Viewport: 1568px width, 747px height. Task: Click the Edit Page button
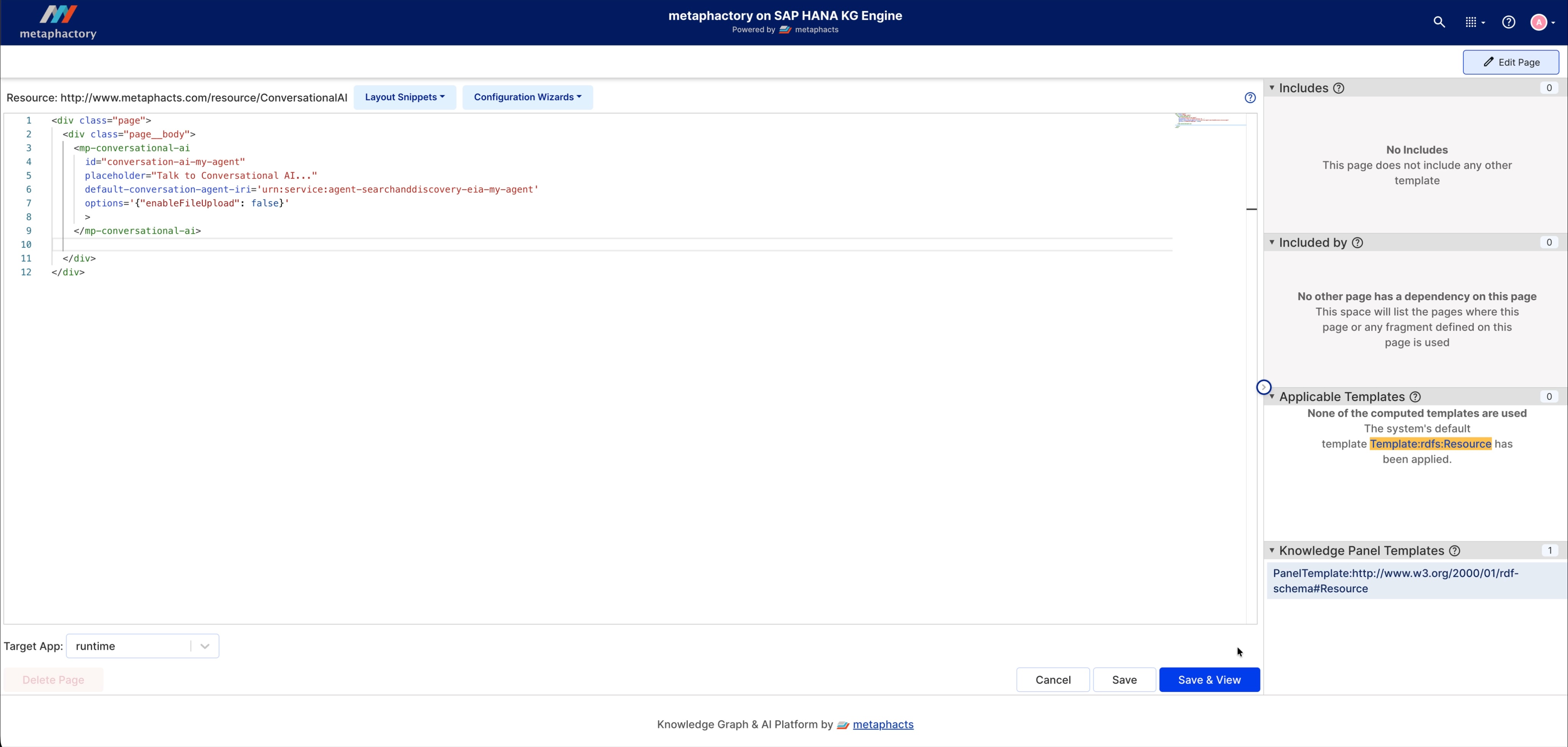[1511, 62]
